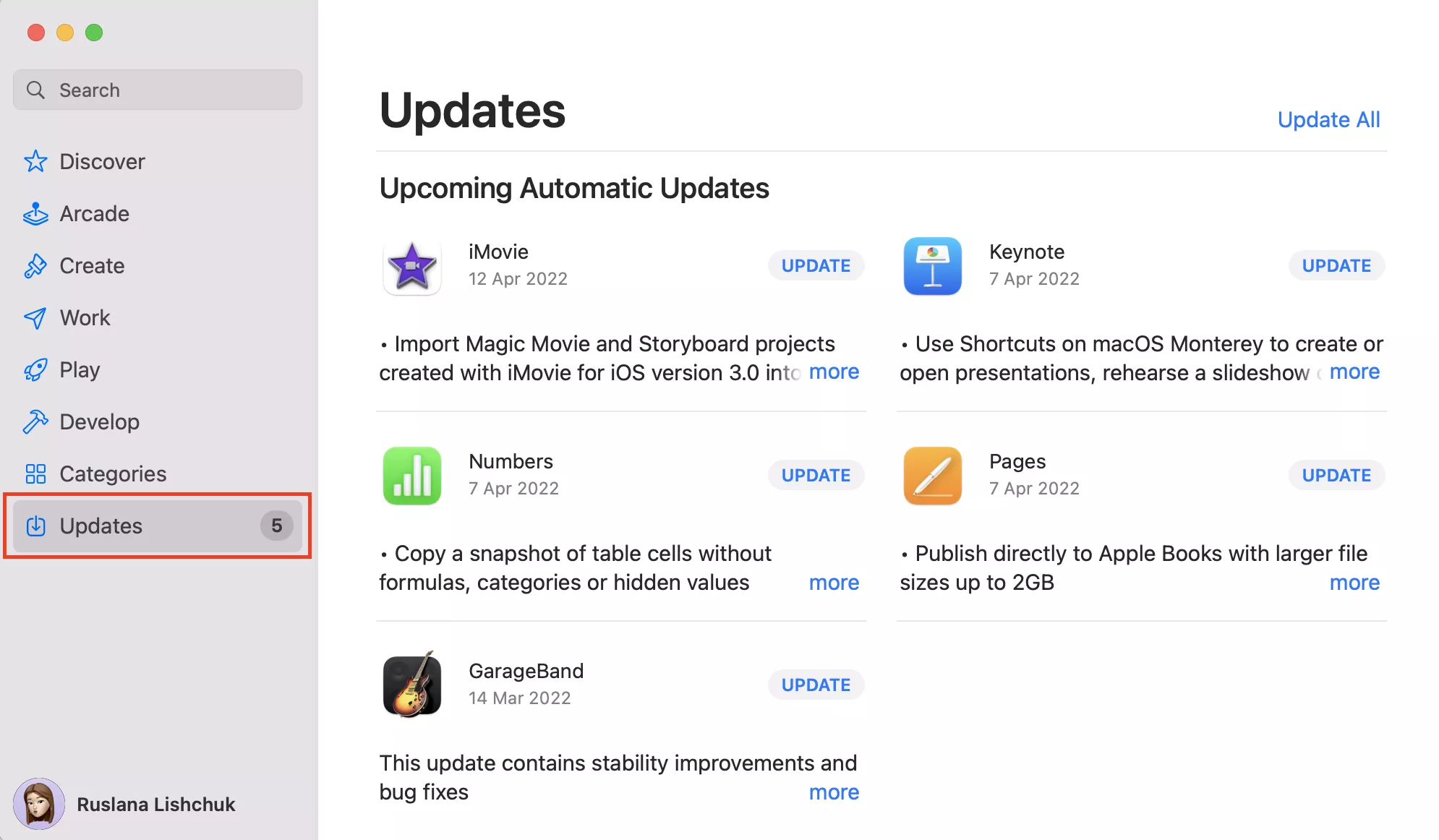
Task: Click Update button for Pages
Action: tap(1337, 475)
